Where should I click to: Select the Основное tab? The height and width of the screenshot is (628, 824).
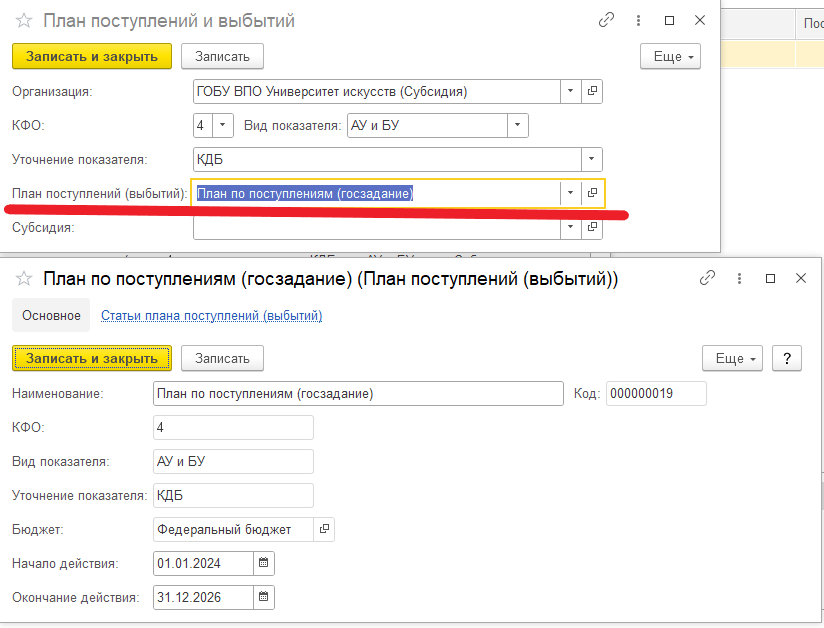coord(51,315)
